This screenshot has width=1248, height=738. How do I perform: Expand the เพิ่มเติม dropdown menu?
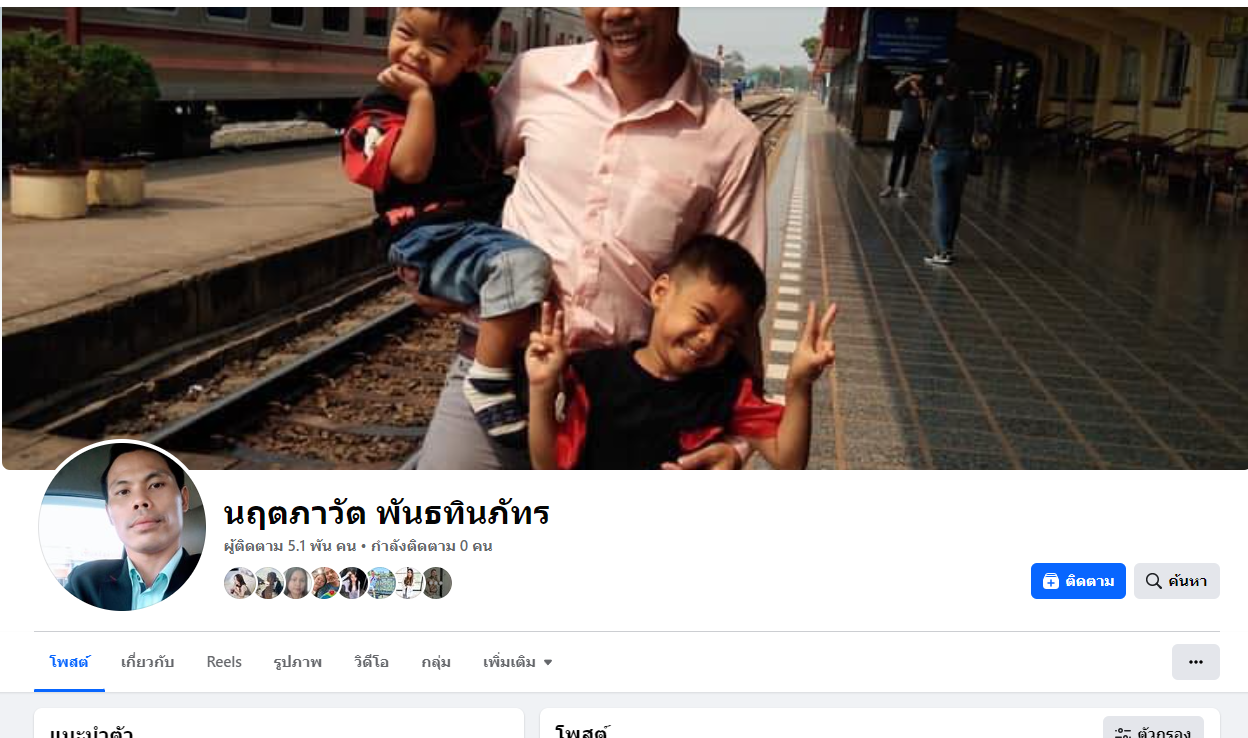click(x=518, y=662)
